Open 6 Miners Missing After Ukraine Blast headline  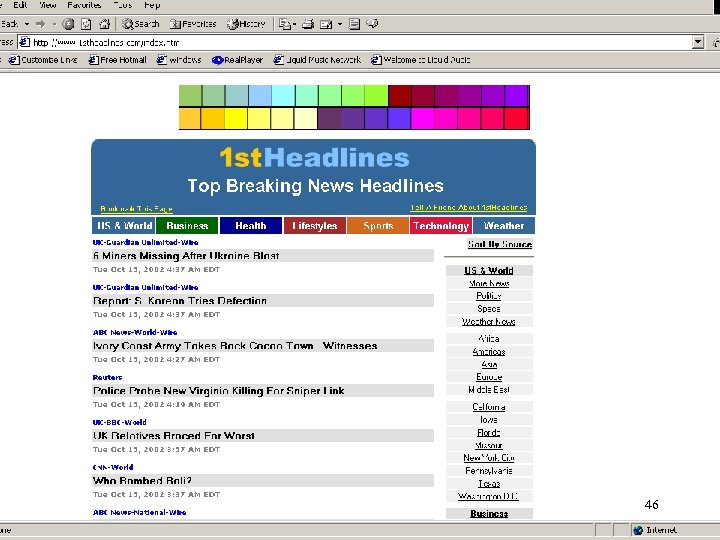186,256
